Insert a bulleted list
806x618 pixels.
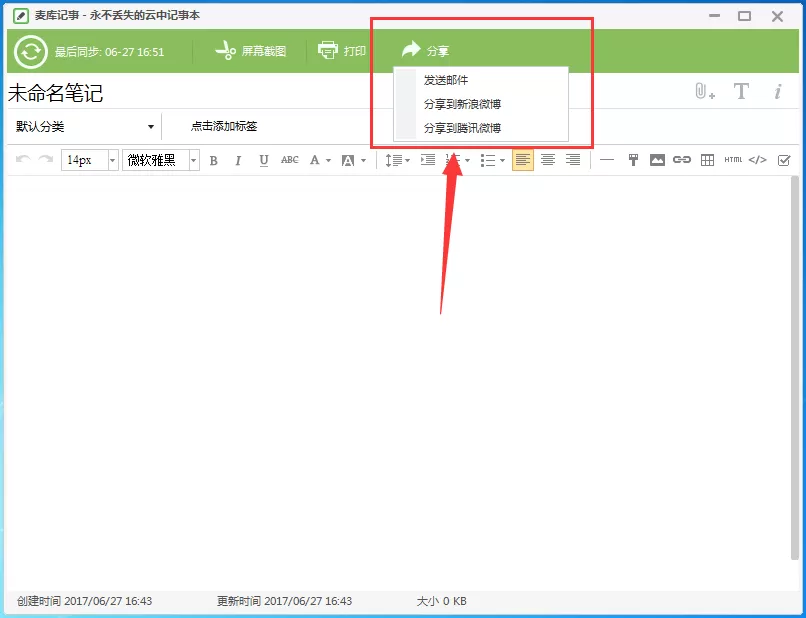coord(488,160)
